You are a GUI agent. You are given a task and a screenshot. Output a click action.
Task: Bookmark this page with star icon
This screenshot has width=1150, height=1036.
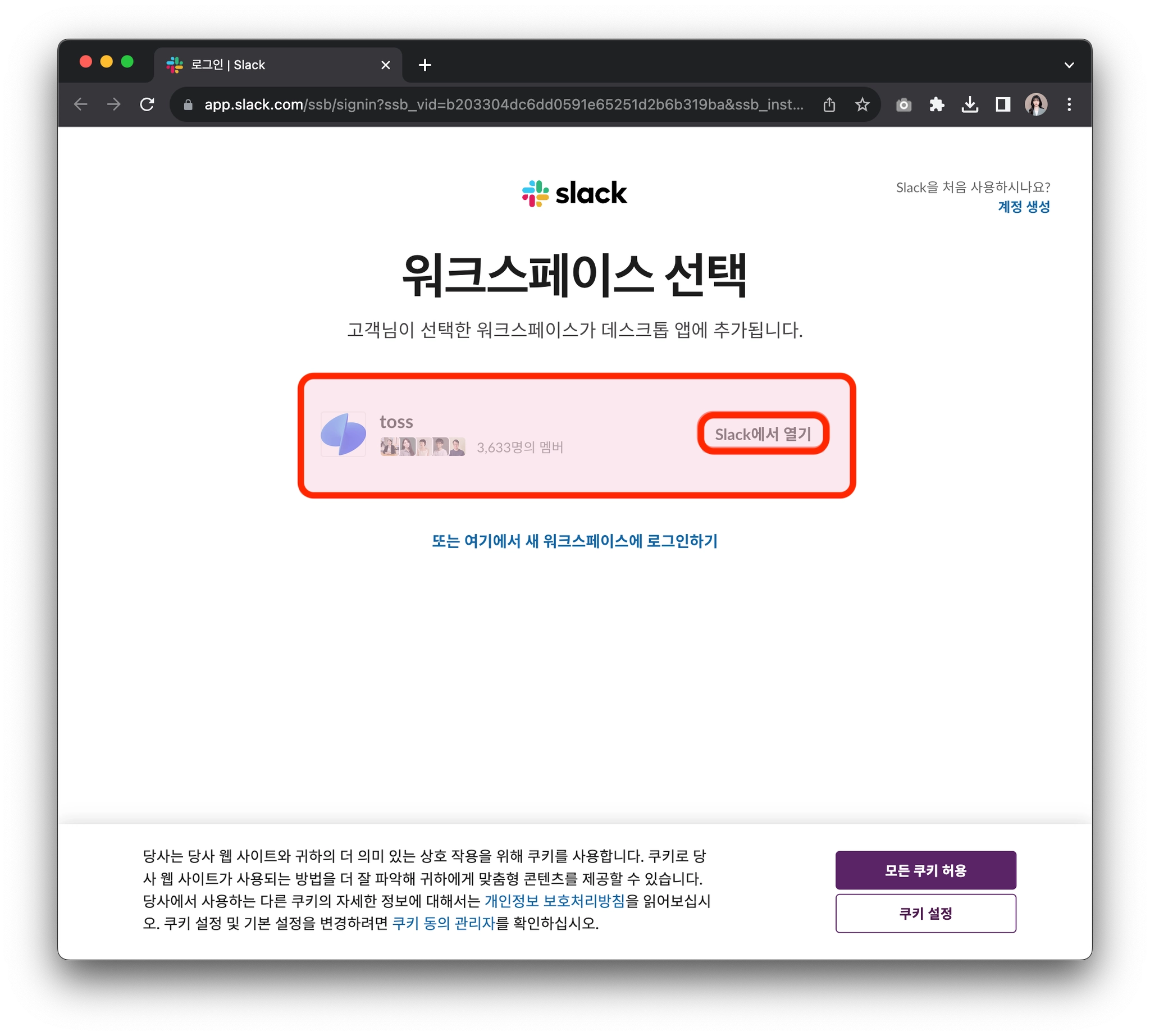(x=862, y=104)
